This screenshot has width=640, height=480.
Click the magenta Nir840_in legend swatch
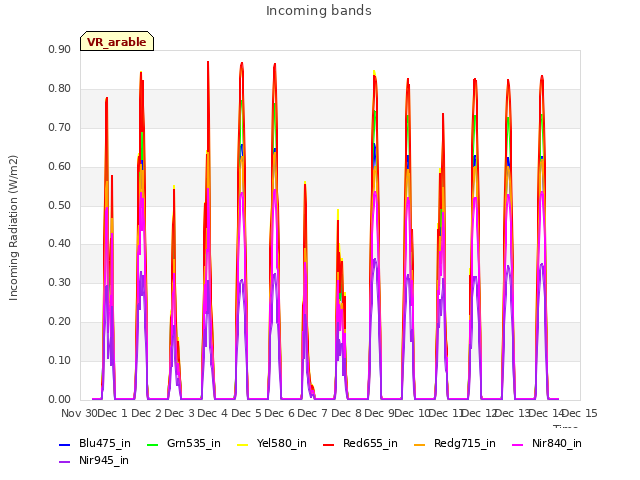(518, 444)
